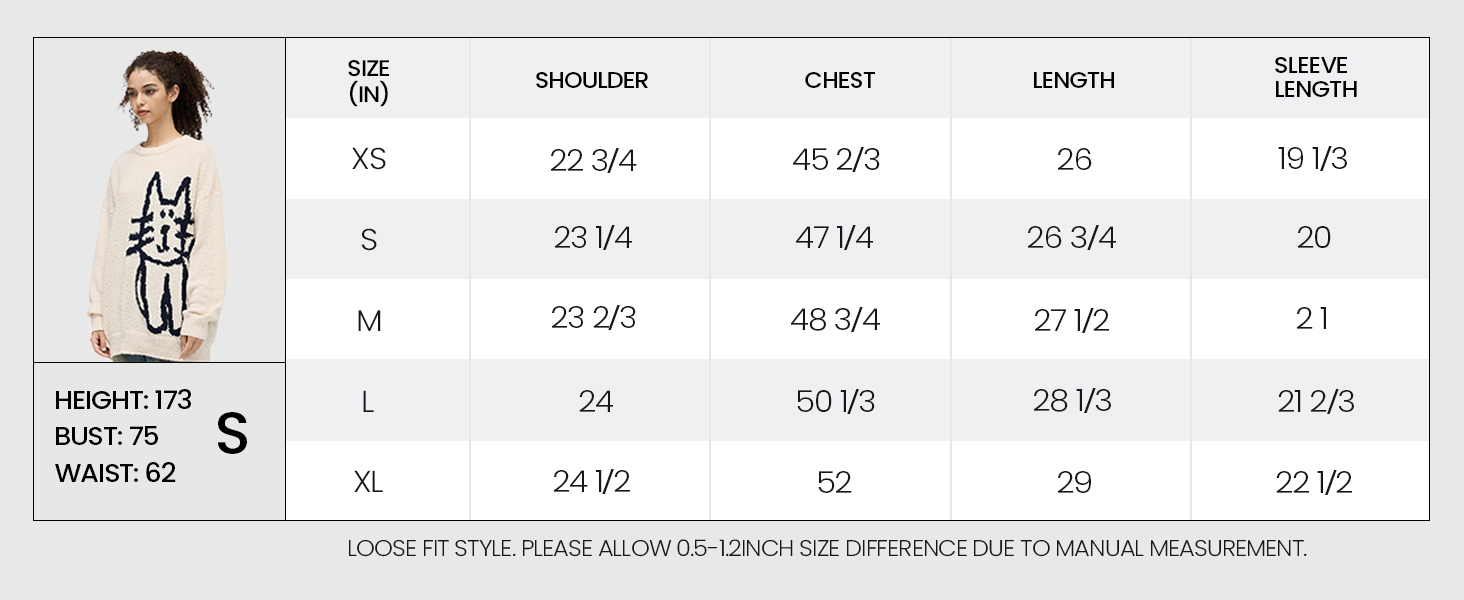Select the L size row label

[x=368, y=402]
